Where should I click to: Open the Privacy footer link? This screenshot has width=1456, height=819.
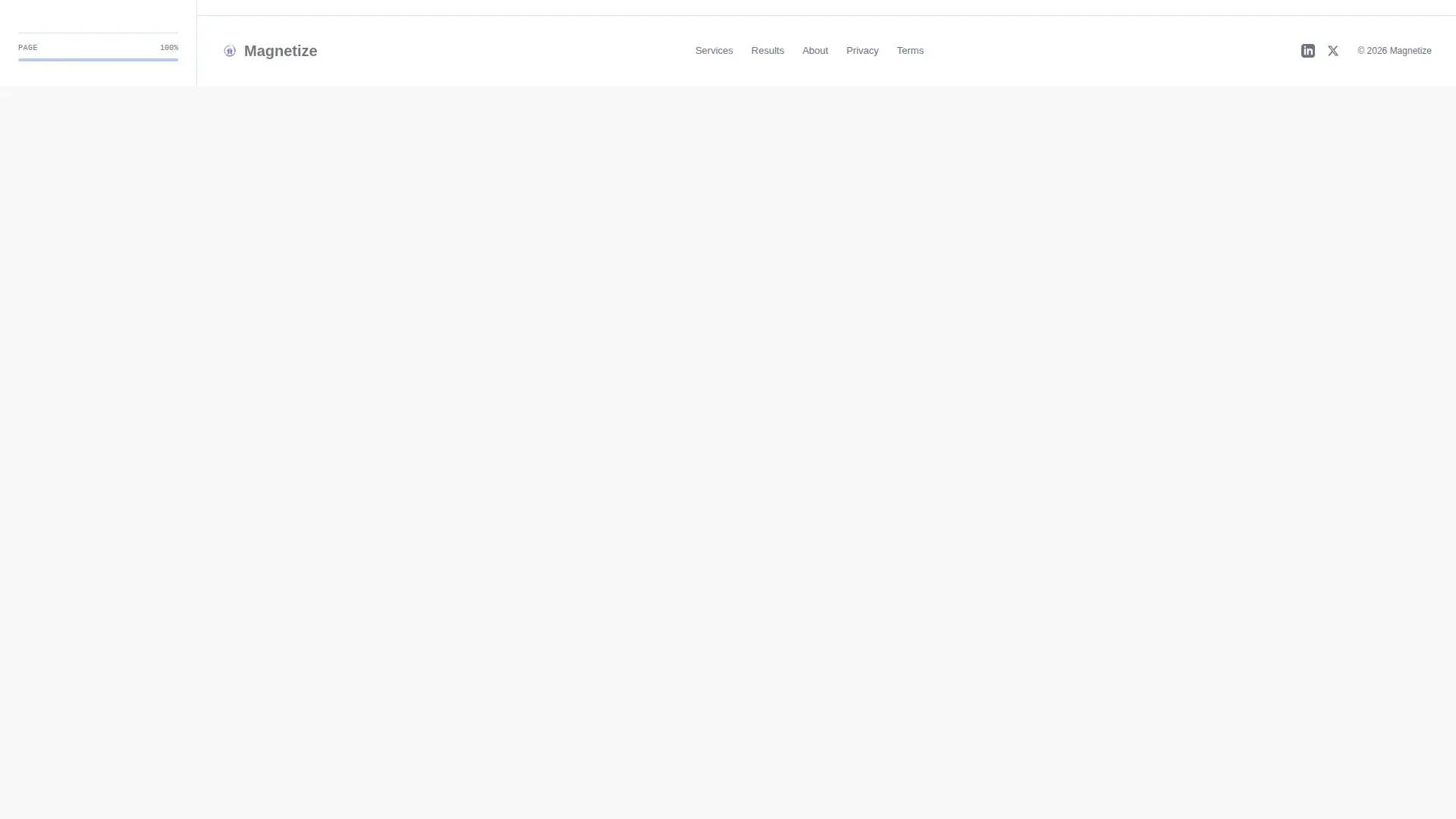pyautogui.click(x=862, y=51)
